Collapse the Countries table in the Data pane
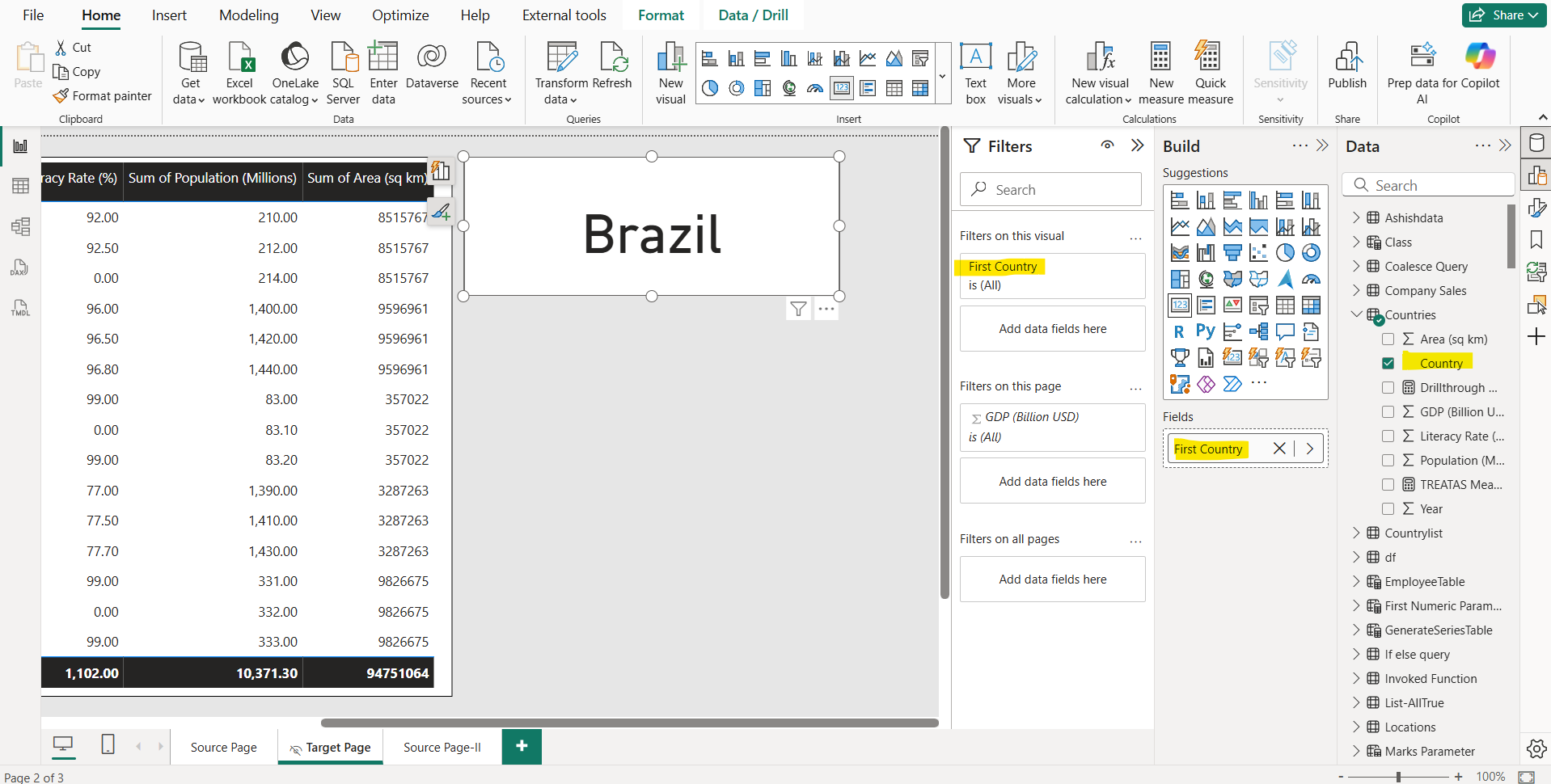 (x=1357, y=314)
